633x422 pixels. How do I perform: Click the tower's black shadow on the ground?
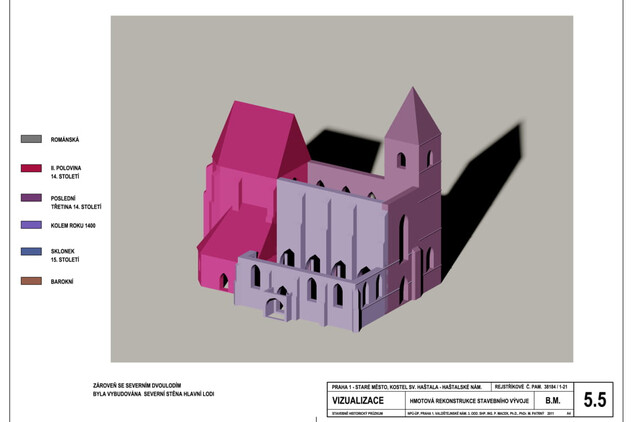coord(480,198)
